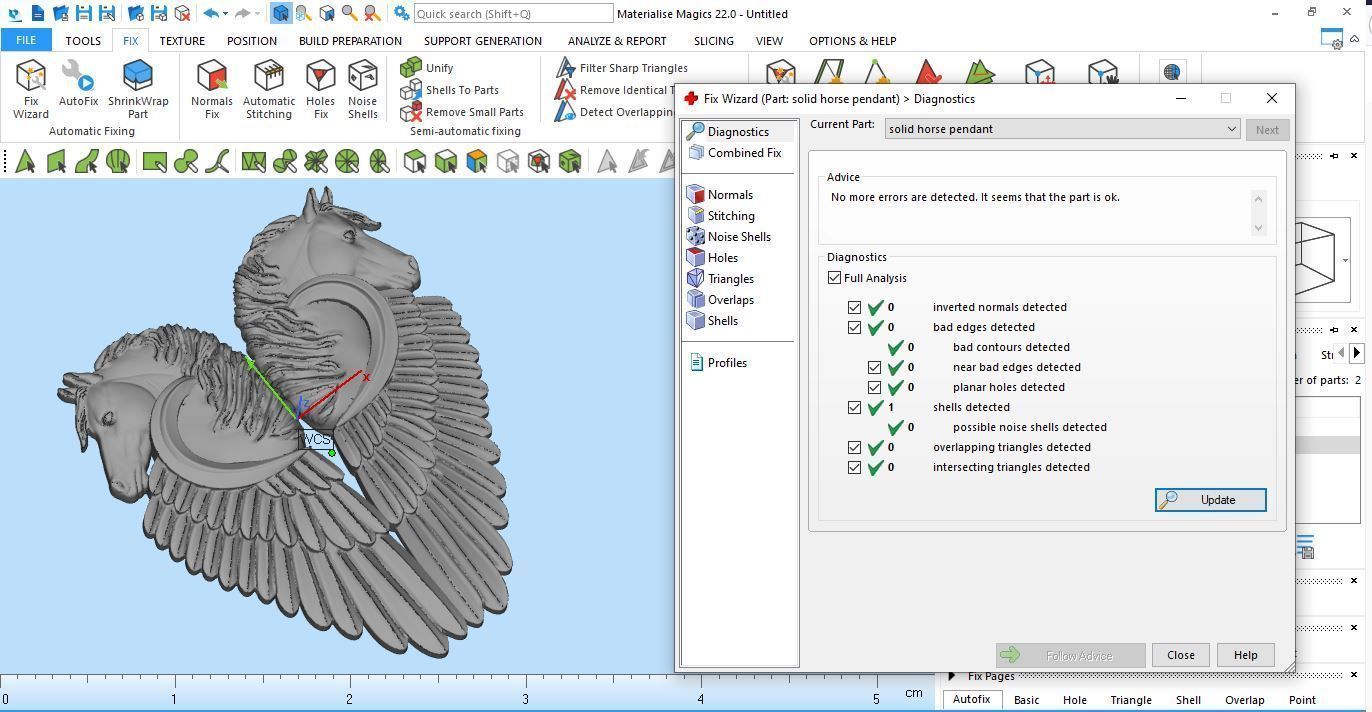
Task: Click Help button in Fix Wizard
Action: click(1245, 655)
